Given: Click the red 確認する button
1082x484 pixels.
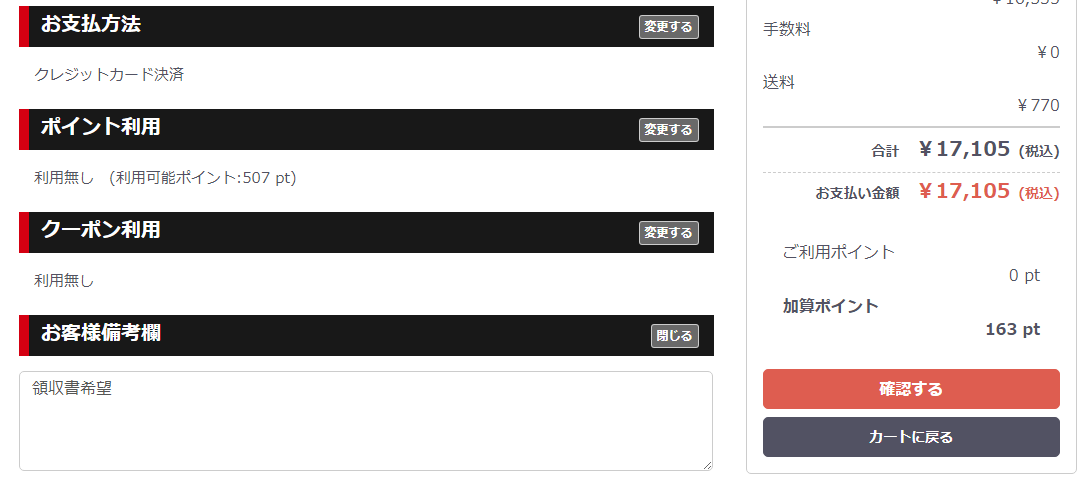Looking at the screenshot, I should [911, 389].
